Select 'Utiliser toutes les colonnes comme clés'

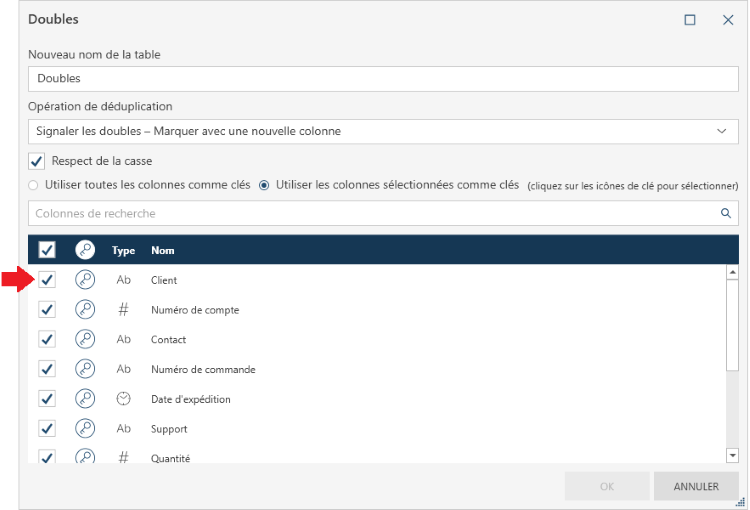tap(34, 185)
